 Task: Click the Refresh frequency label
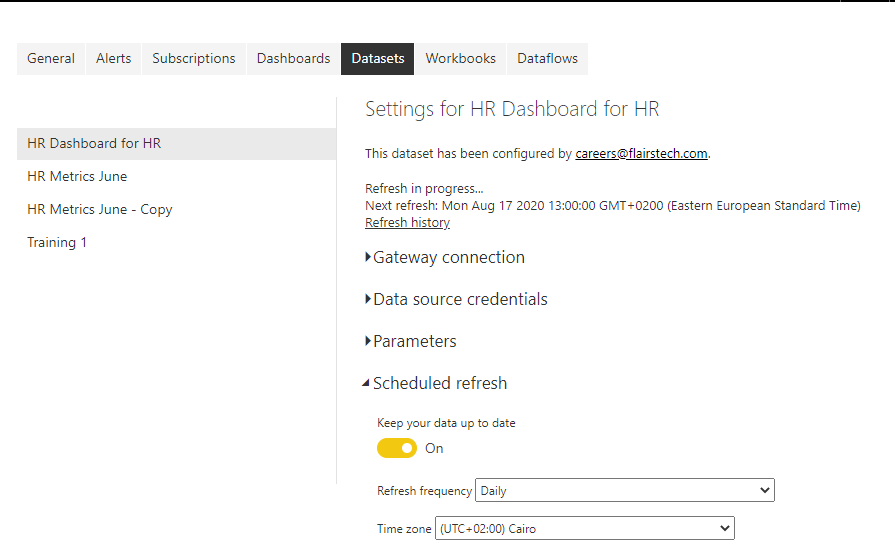coord(424,491)
